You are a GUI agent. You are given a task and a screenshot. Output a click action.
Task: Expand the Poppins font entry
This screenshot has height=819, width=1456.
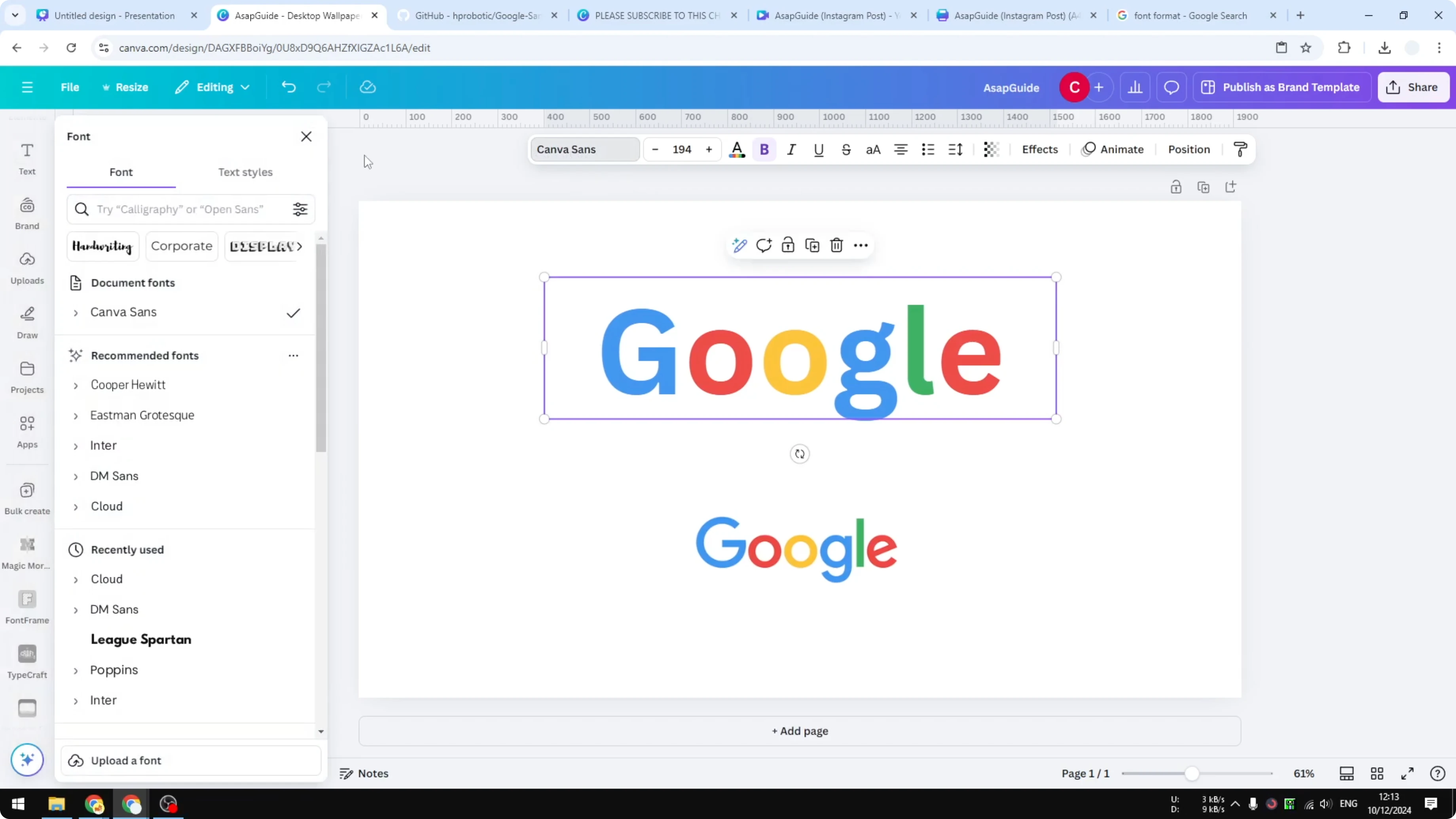tap(77, 670)
